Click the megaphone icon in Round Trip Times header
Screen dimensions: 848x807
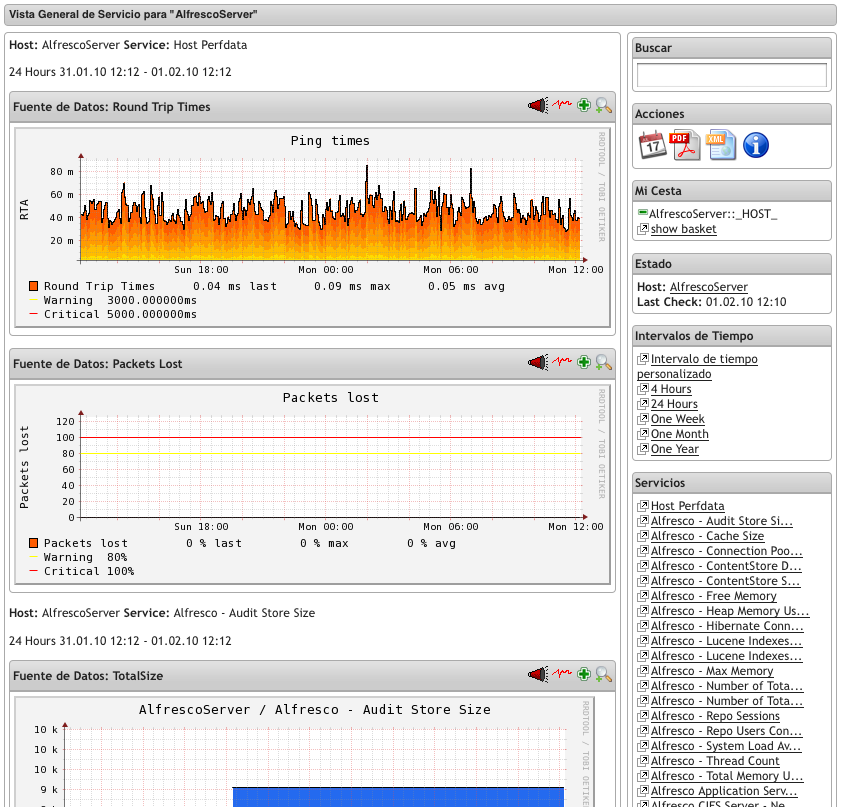(538, 105)
